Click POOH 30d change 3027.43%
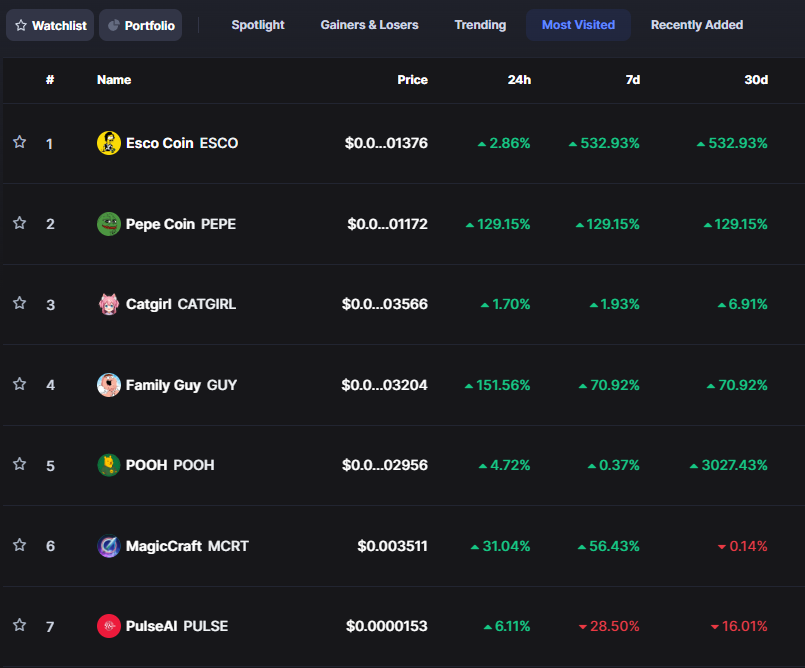Screen dimensions: 805x668 729,465
